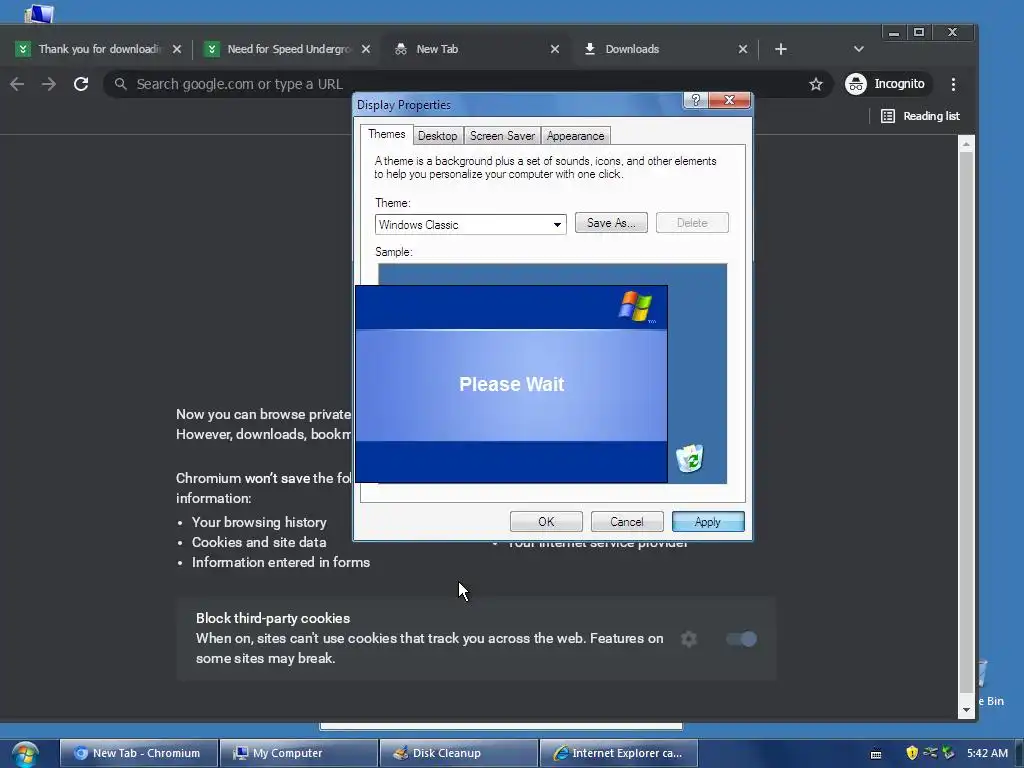Switch to New Tab - Chromium taskbar button
Screen dimensions: 1024x768
138,753
